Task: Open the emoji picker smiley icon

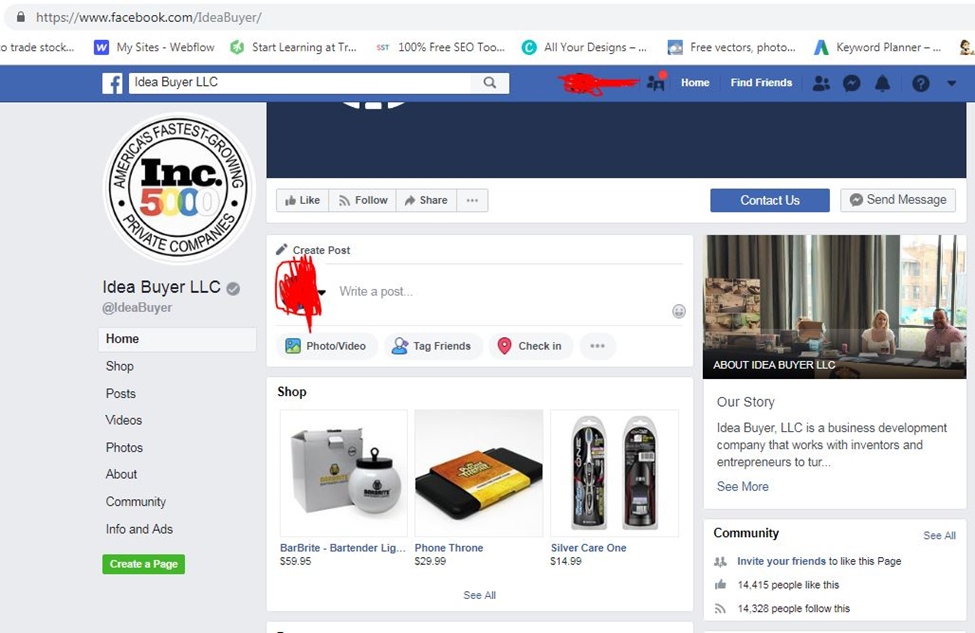Action: click(x=679, y=312)
